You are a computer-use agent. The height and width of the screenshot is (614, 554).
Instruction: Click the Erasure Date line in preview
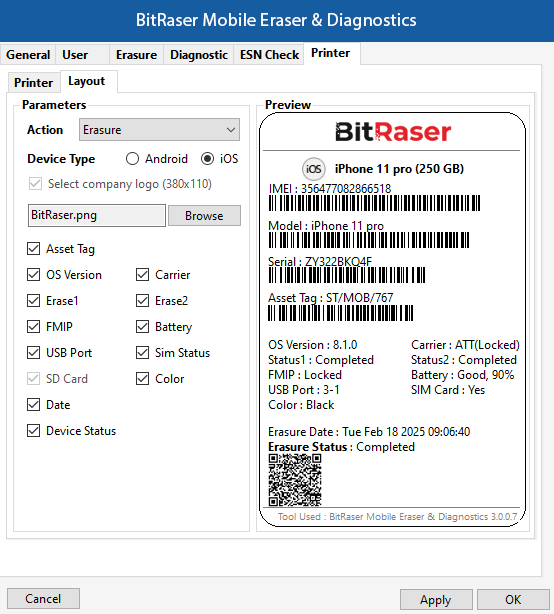point(369,432)
